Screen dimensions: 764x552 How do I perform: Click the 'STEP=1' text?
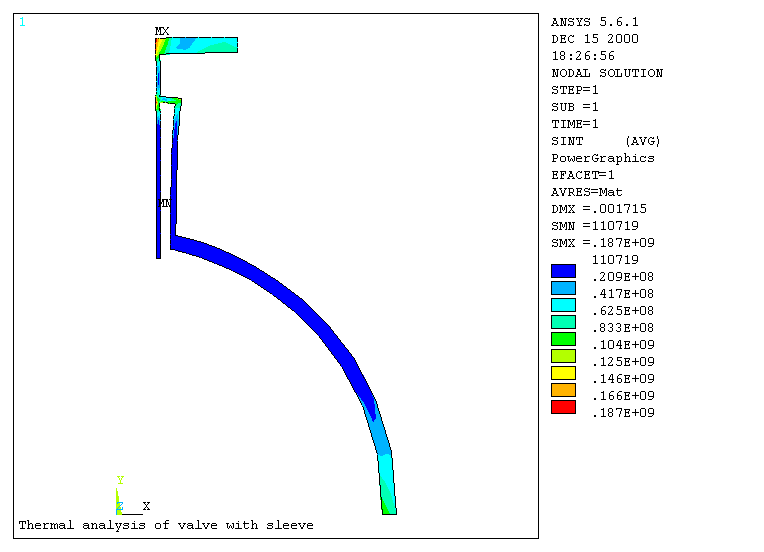[x=575, y=90]
